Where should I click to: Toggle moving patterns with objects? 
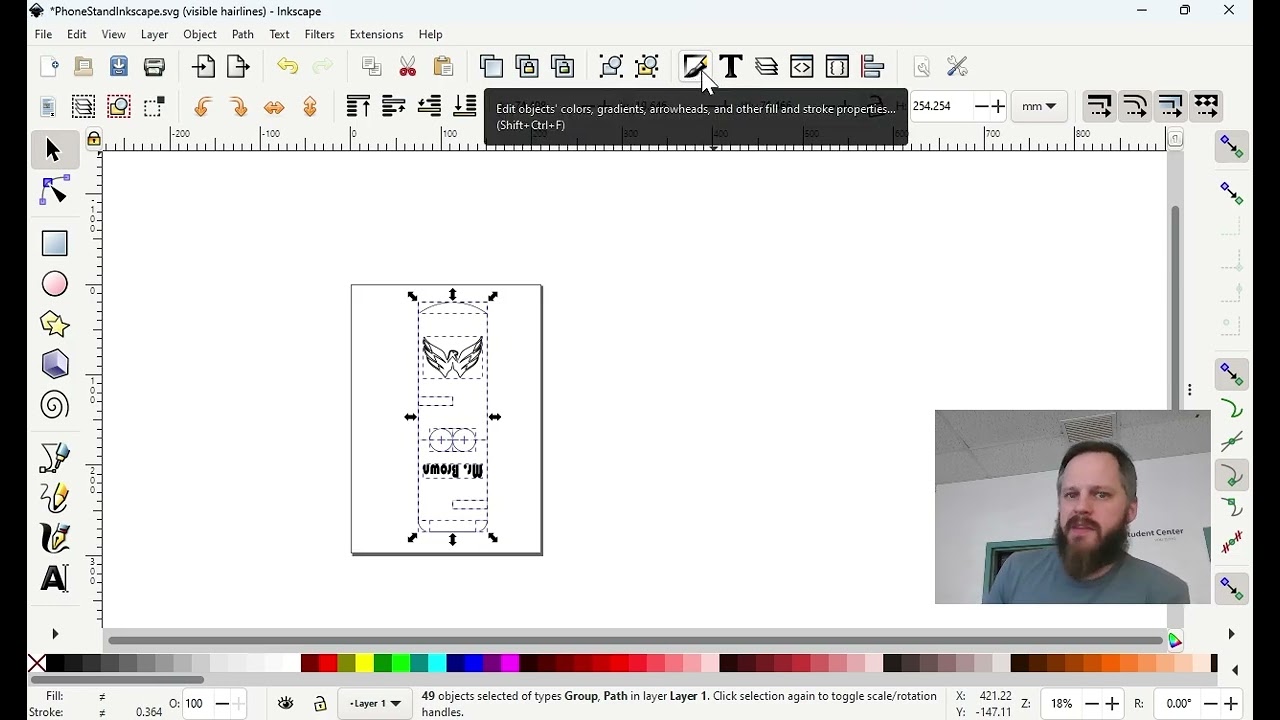1207,106
